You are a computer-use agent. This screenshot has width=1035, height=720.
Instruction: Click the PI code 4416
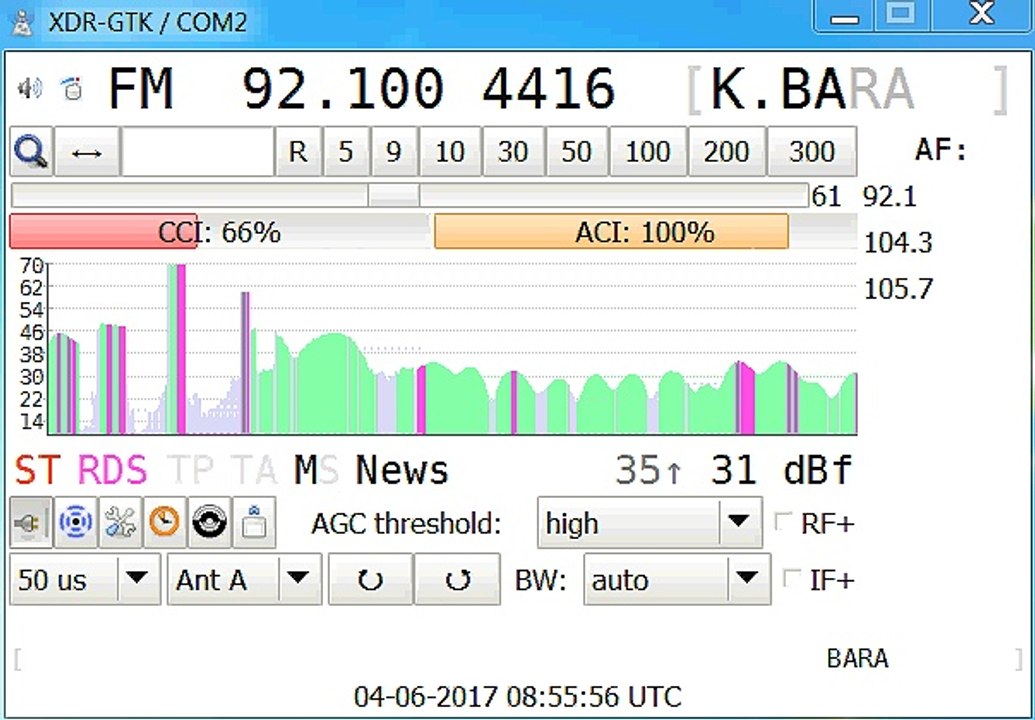[x=549, y=88]
